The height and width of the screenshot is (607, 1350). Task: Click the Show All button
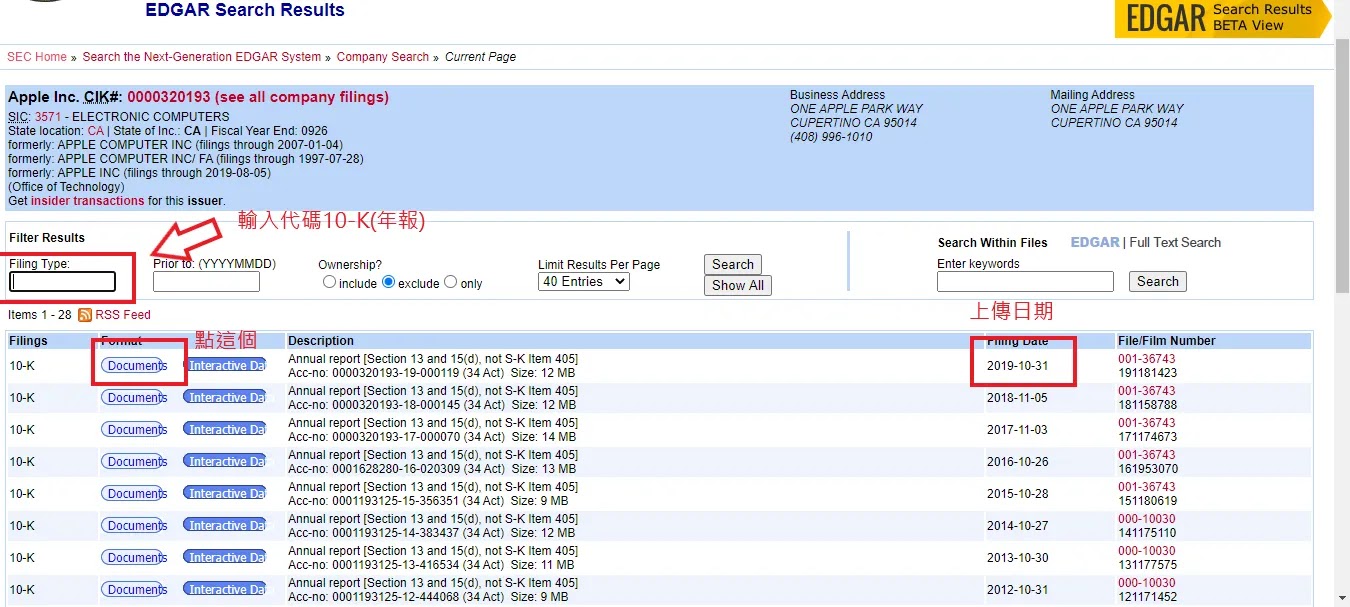[x=738, y=285]
